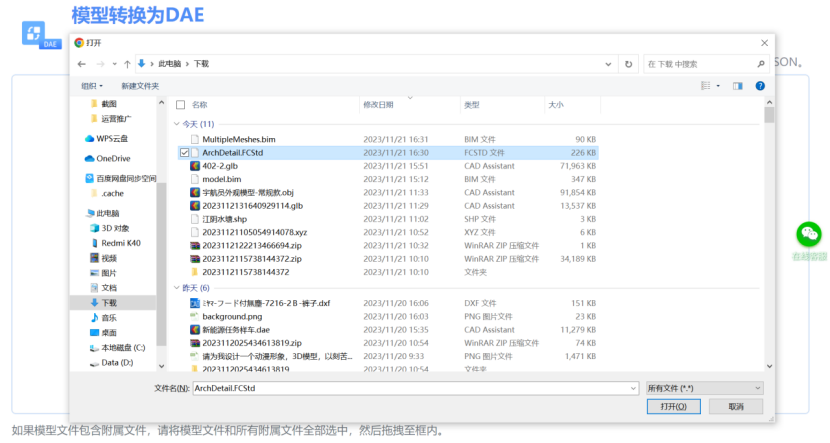Sort by 大小 column header
The width and height of the screenshot is (830, 443).
tap(556, 105)
